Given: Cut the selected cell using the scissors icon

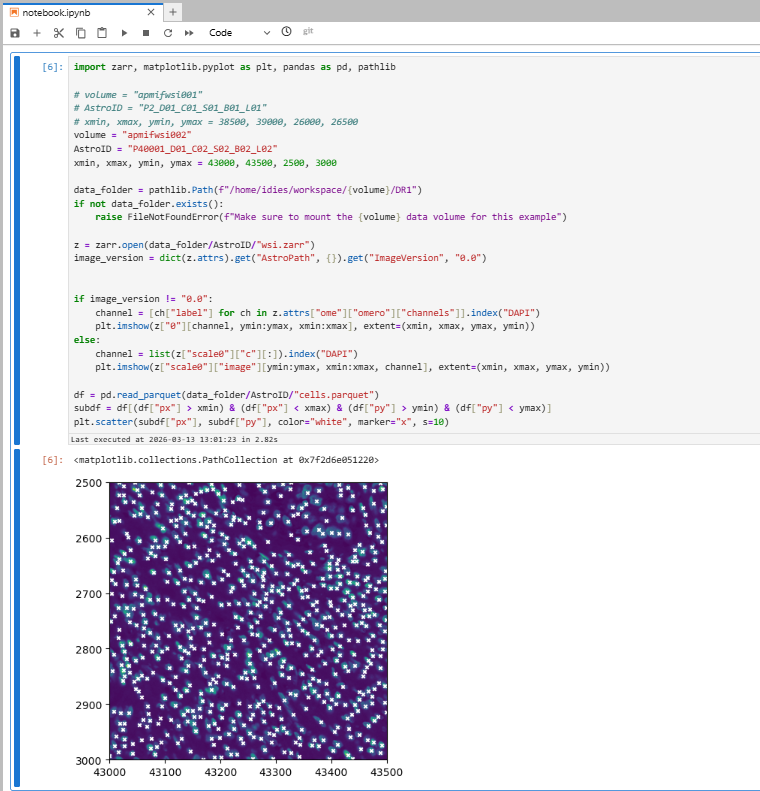Looking at the screenshot, I should point(58,33).
